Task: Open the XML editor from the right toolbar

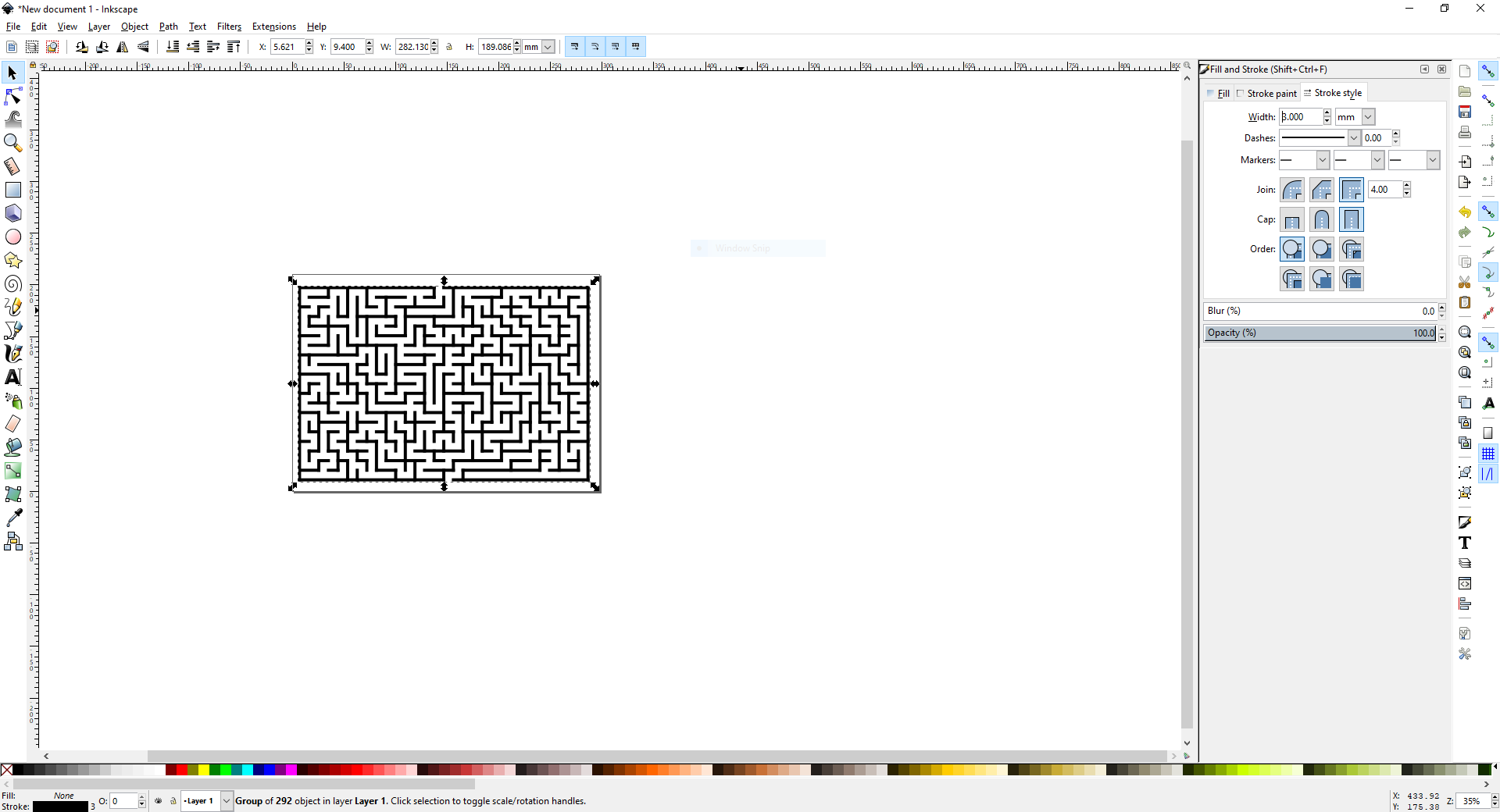Action: 1464,582
